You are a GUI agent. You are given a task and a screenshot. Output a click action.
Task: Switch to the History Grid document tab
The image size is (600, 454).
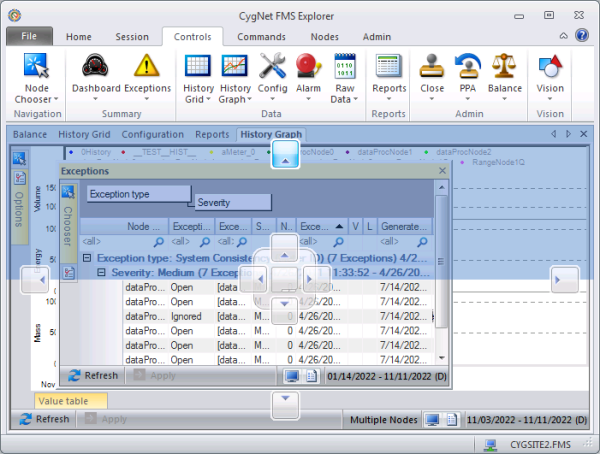tap(84, 134)
